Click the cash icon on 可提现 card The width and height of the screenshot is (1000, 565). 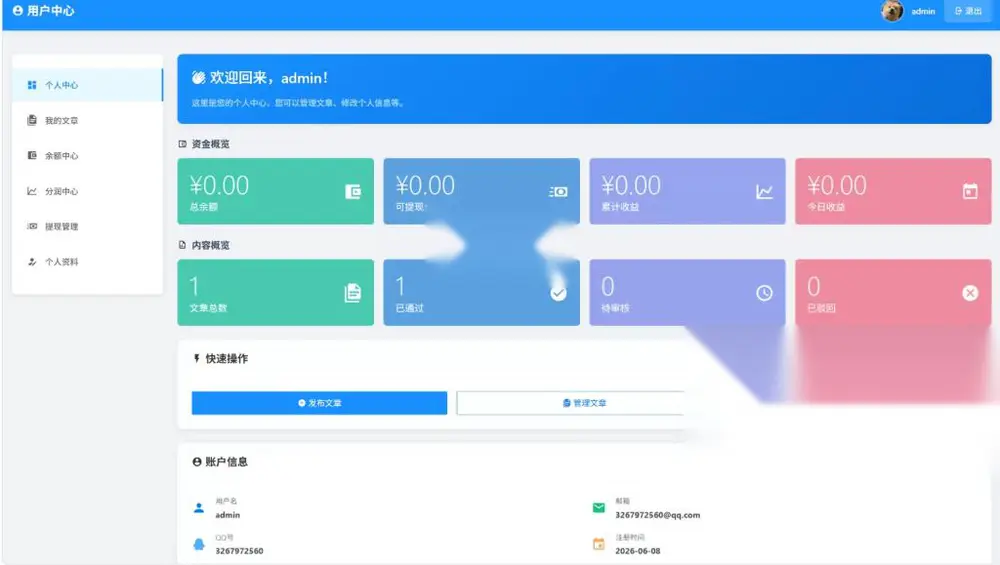click(x=558, y=191)
